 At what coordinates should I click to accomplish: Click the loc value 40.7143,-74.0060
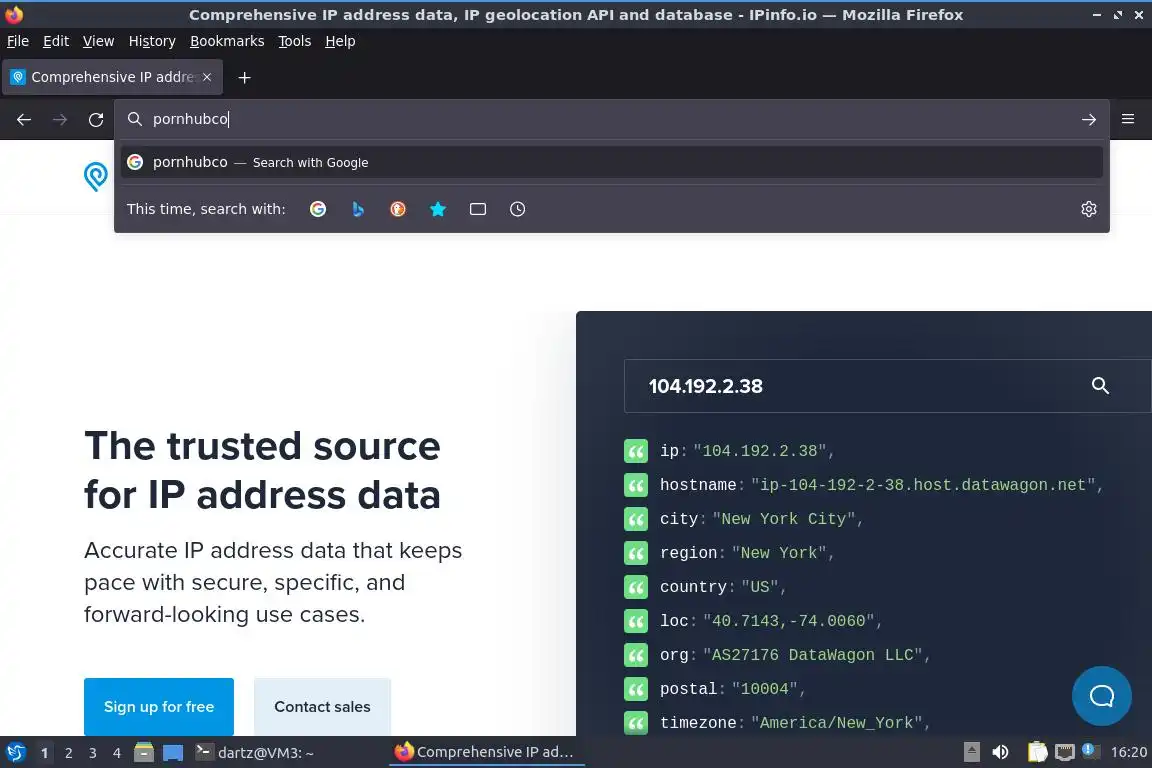coord(788,621)
